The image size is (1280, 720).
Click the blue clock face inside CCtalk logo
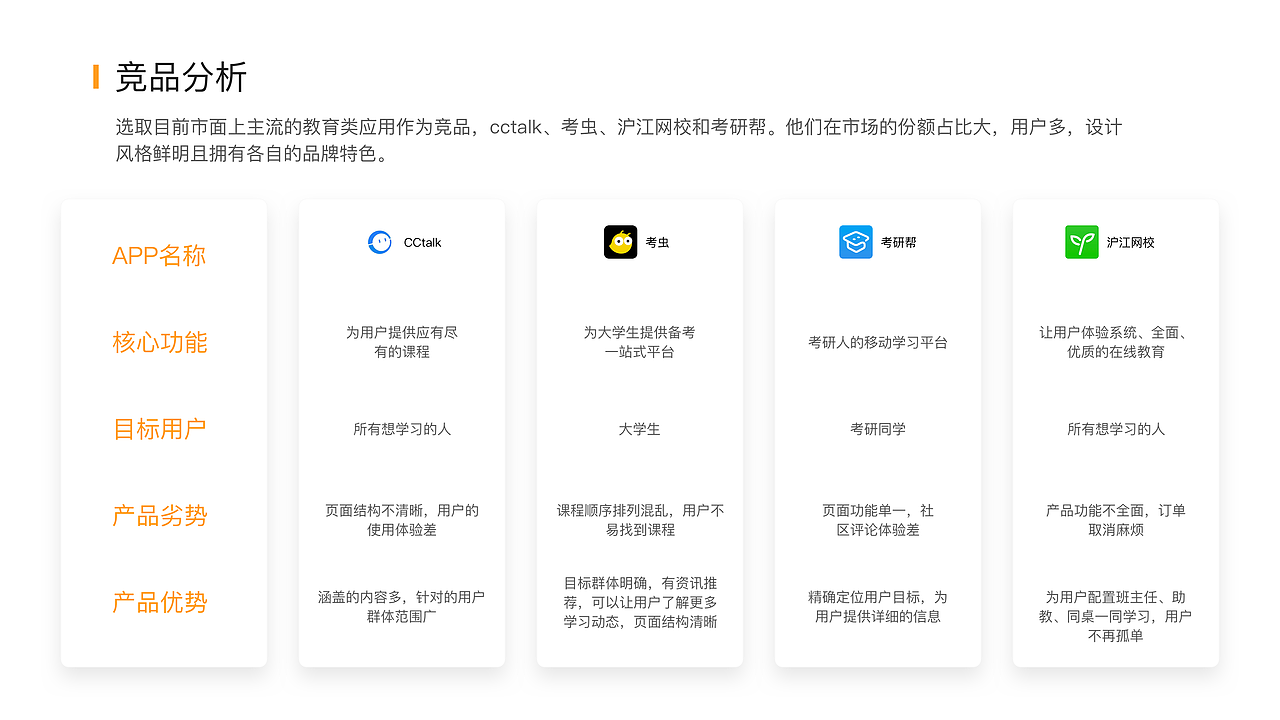pyautogui.click(x=378, y=241)
